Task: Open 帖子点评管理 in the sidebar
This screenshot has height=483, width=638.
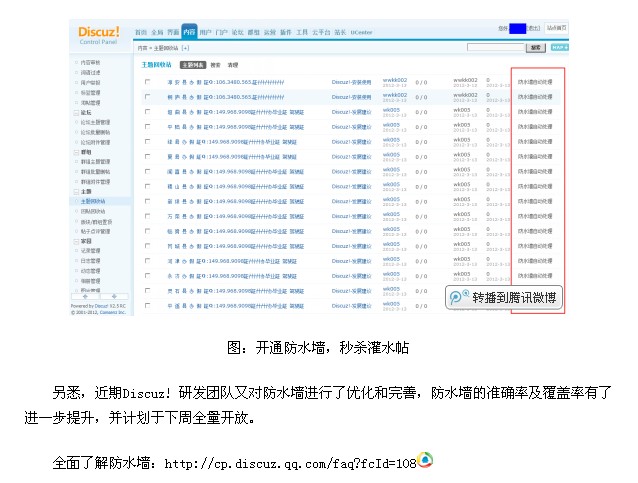Action: point(95,232)
